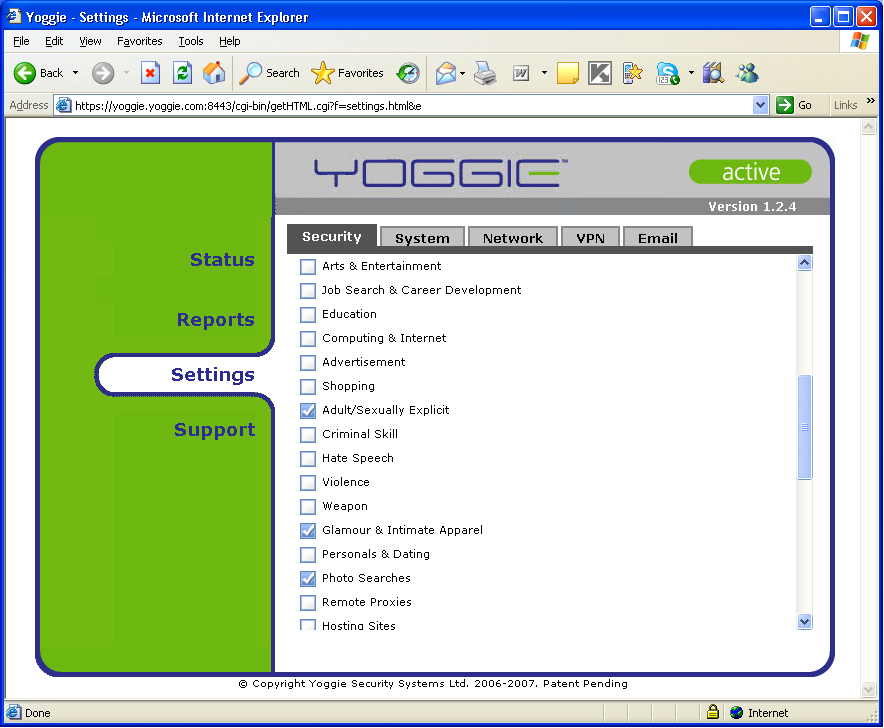The image size is (884, 728).
Task: Click the Internet zone globe icon
Action: click(x=736, y=713)
